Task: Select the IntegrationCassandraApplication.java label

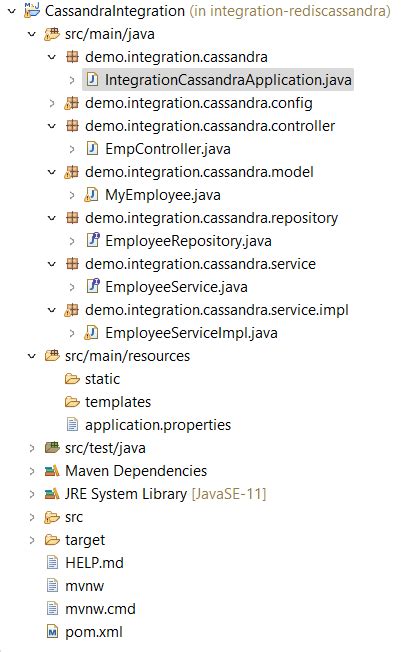Action: pyautogui.click(x=228, y=80)
